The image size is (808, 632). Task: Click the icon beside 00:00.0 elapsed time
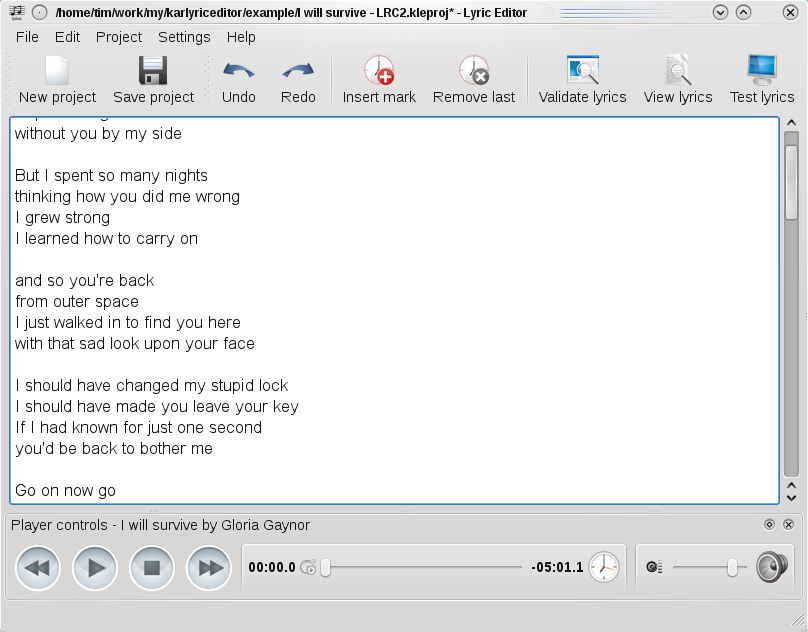[x=308, y=568]
